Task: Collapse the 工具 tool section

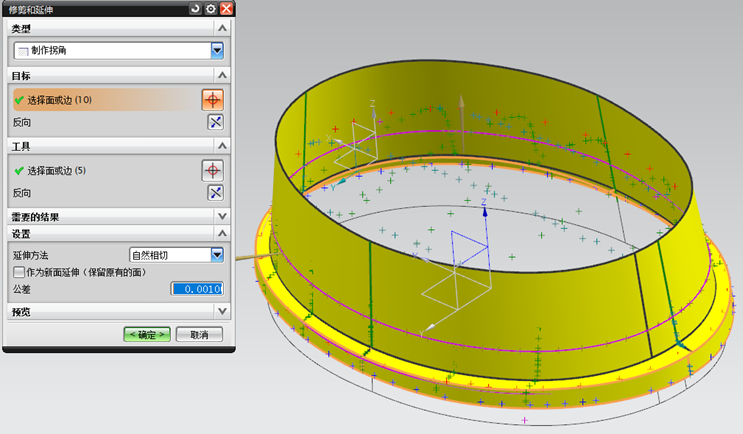Action: point(222,146)
